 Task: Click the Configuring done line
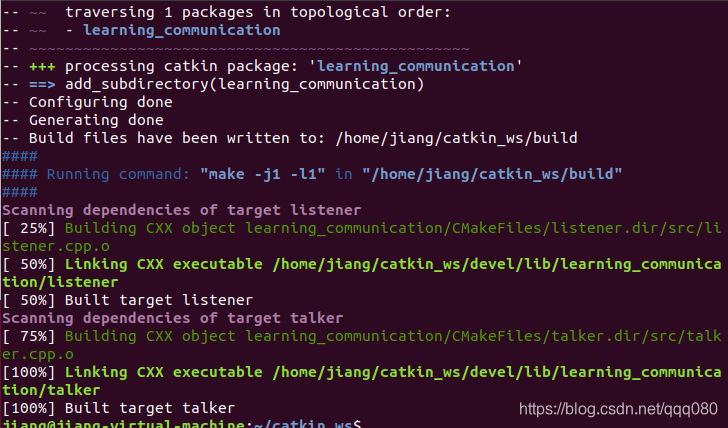coord(88,102)
